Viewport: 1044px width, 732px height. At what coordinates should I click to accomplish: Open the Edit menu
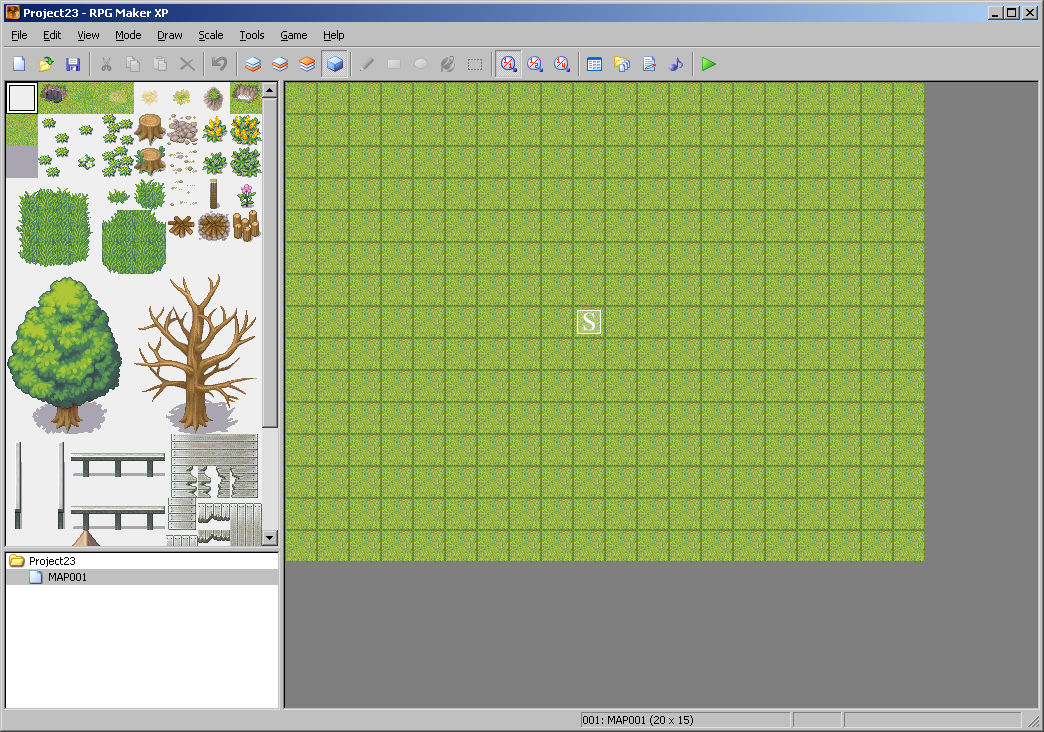pyautogui.click(x=52, y=35)
